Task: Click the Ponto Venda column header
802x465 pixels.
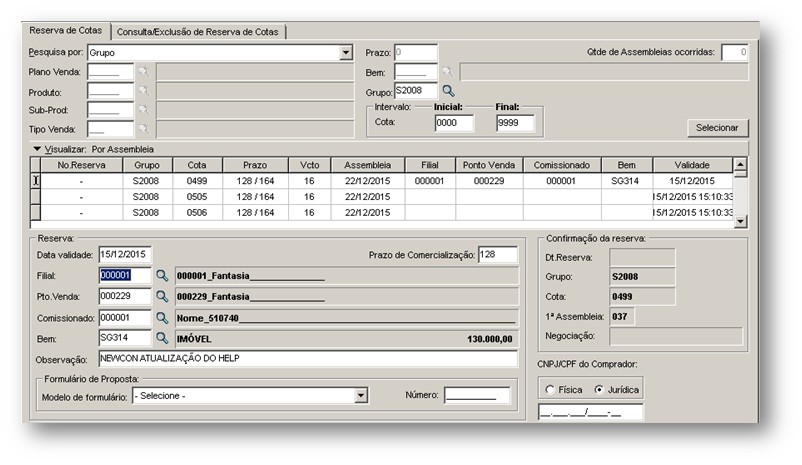Action: [x=489, y=165]
